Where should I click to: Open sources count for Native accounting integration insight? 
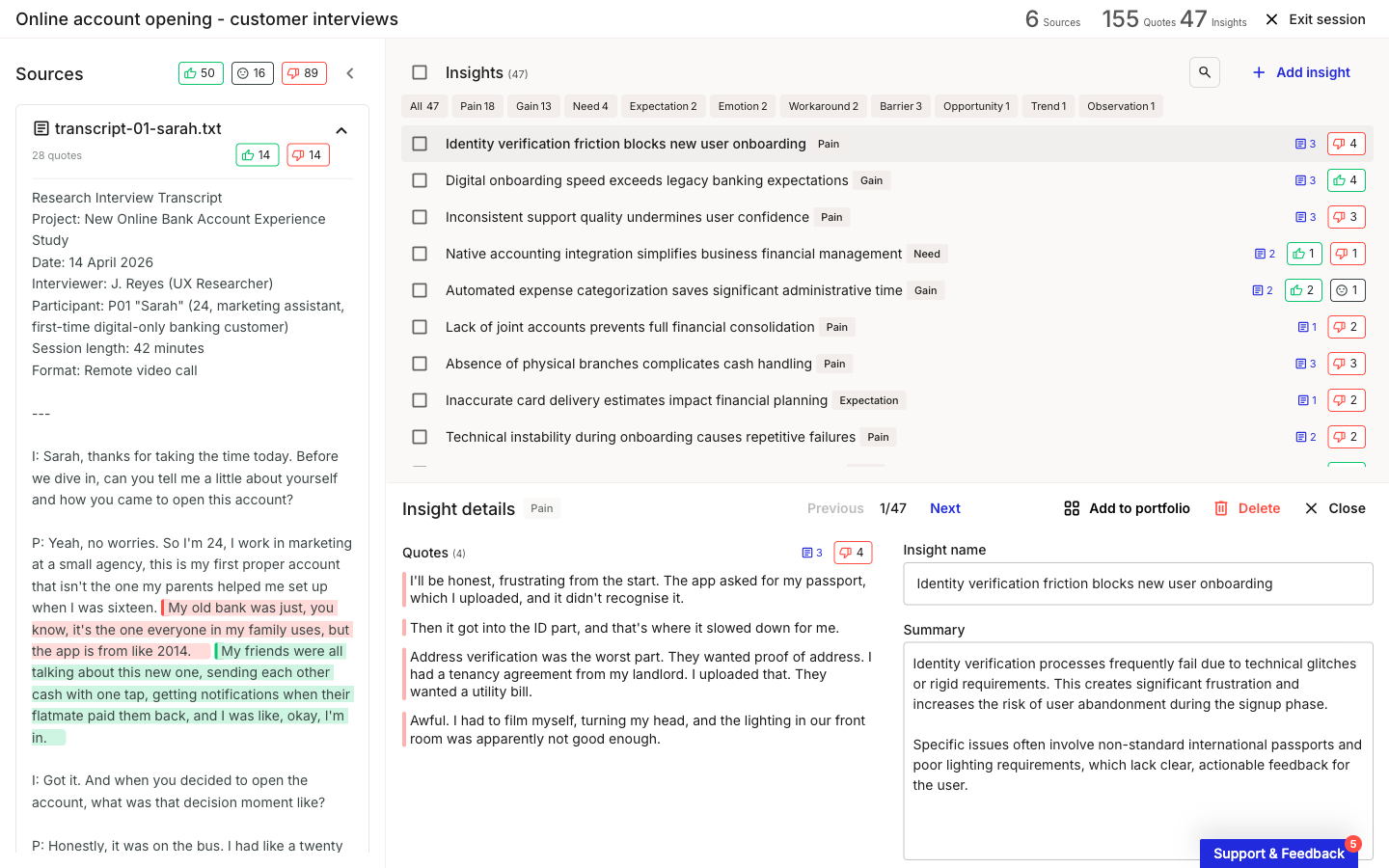[x=1265, y=254]
